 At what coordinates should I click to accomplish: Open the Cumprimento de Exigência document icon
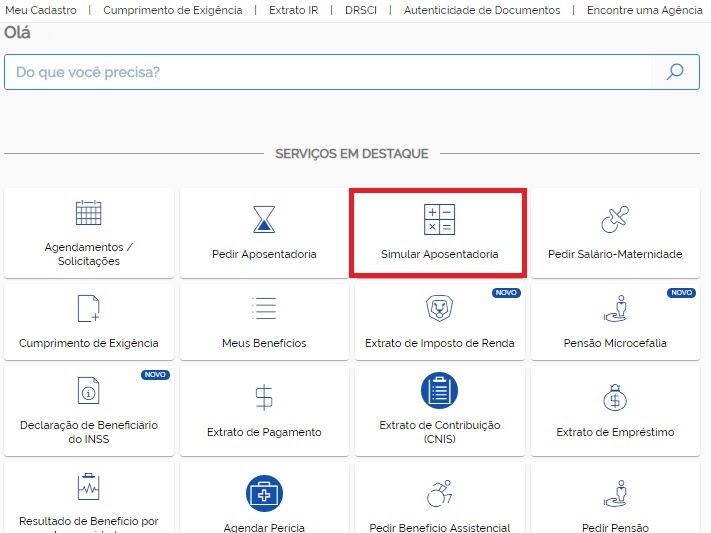pyautogui.click(x=88, y=308)
